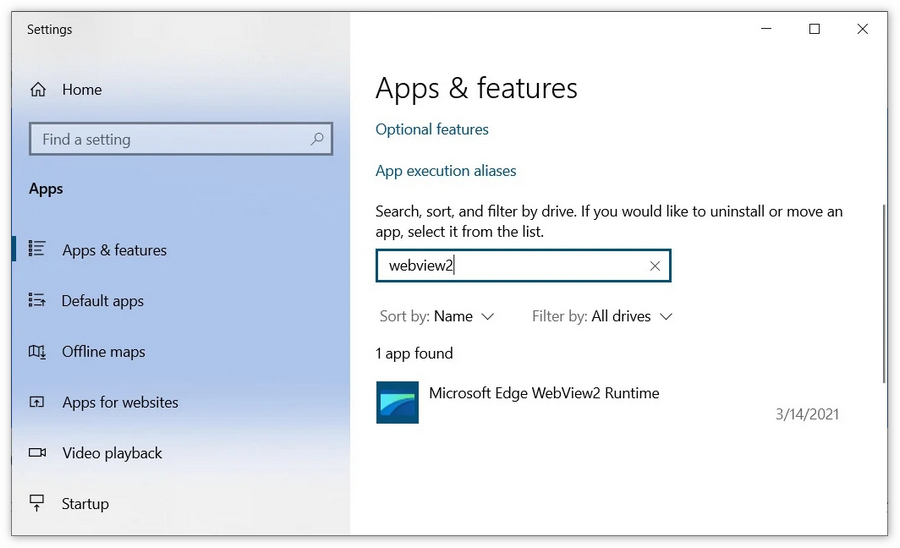Select Apps & features in the sidebar

[x=114, y=250]
